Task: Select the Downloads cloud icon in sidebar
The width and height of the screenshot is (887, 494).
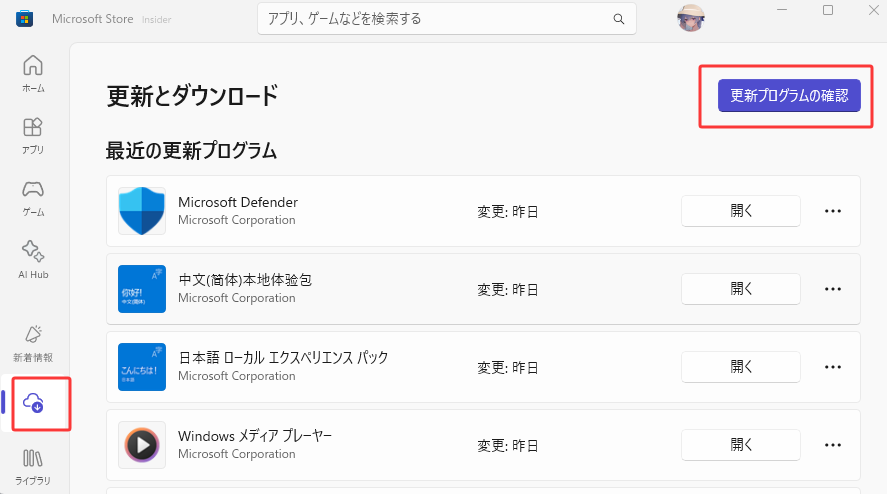Action: [x=33, y=403]
